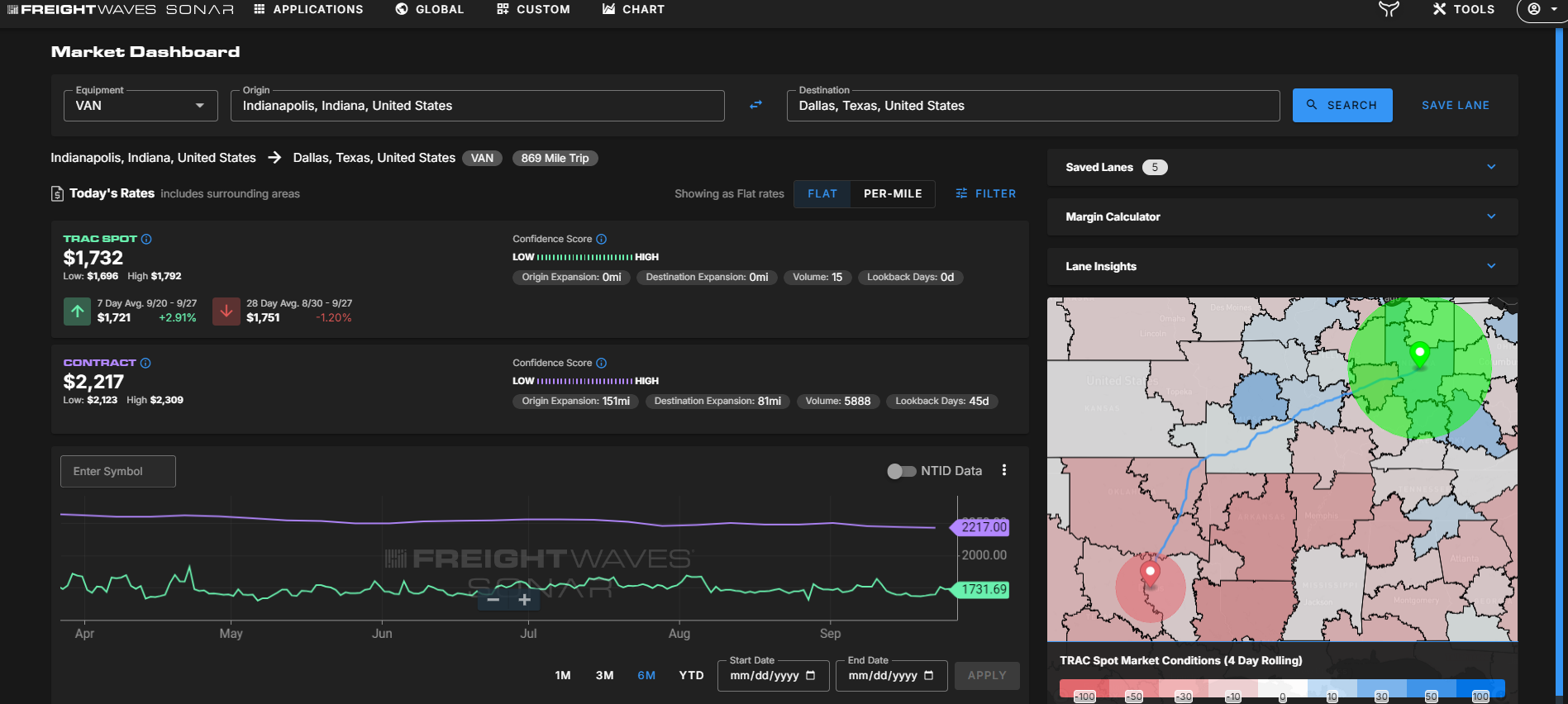The width and height of the screenshot is (1568, 704).
Task: Click the swap origin and destination arrows icon
Action: pos(755,105)
